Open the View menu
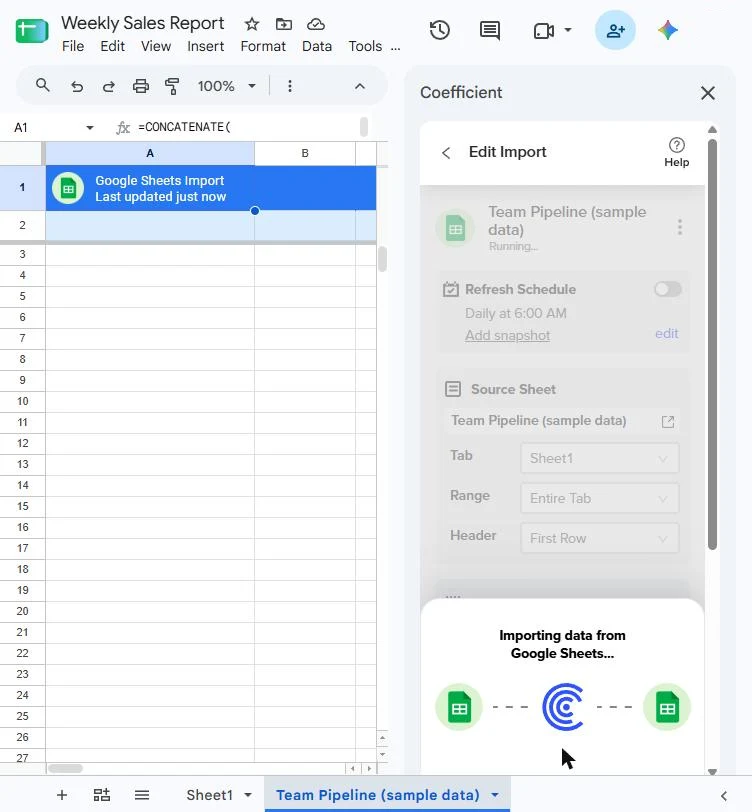Image resolution: width=752 pixels, height=812 pixels. 156,46
